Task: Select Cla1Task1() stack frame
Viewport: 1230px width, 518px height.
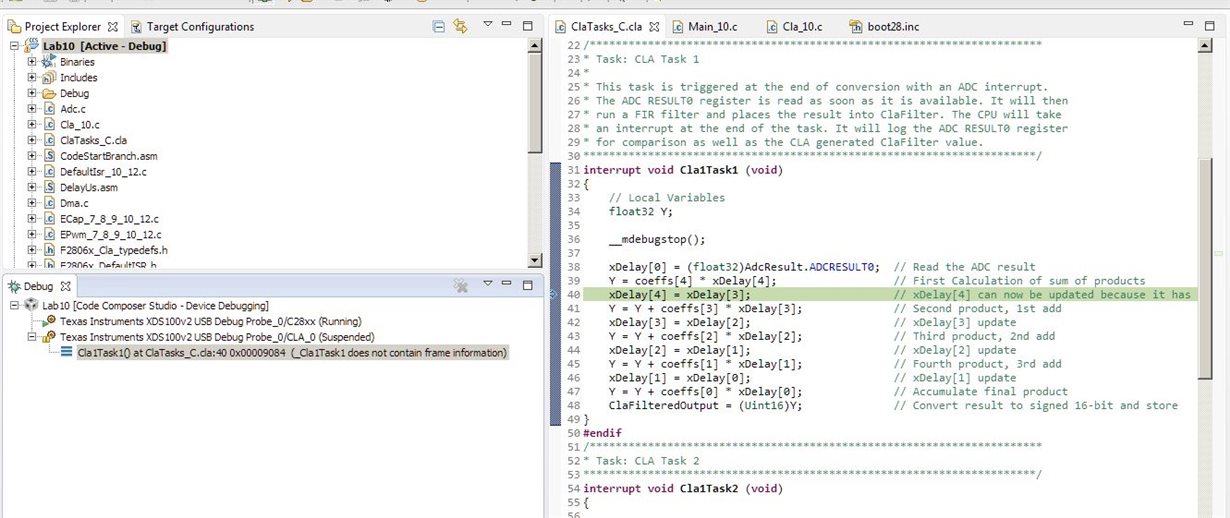Action: pos(293,353)
